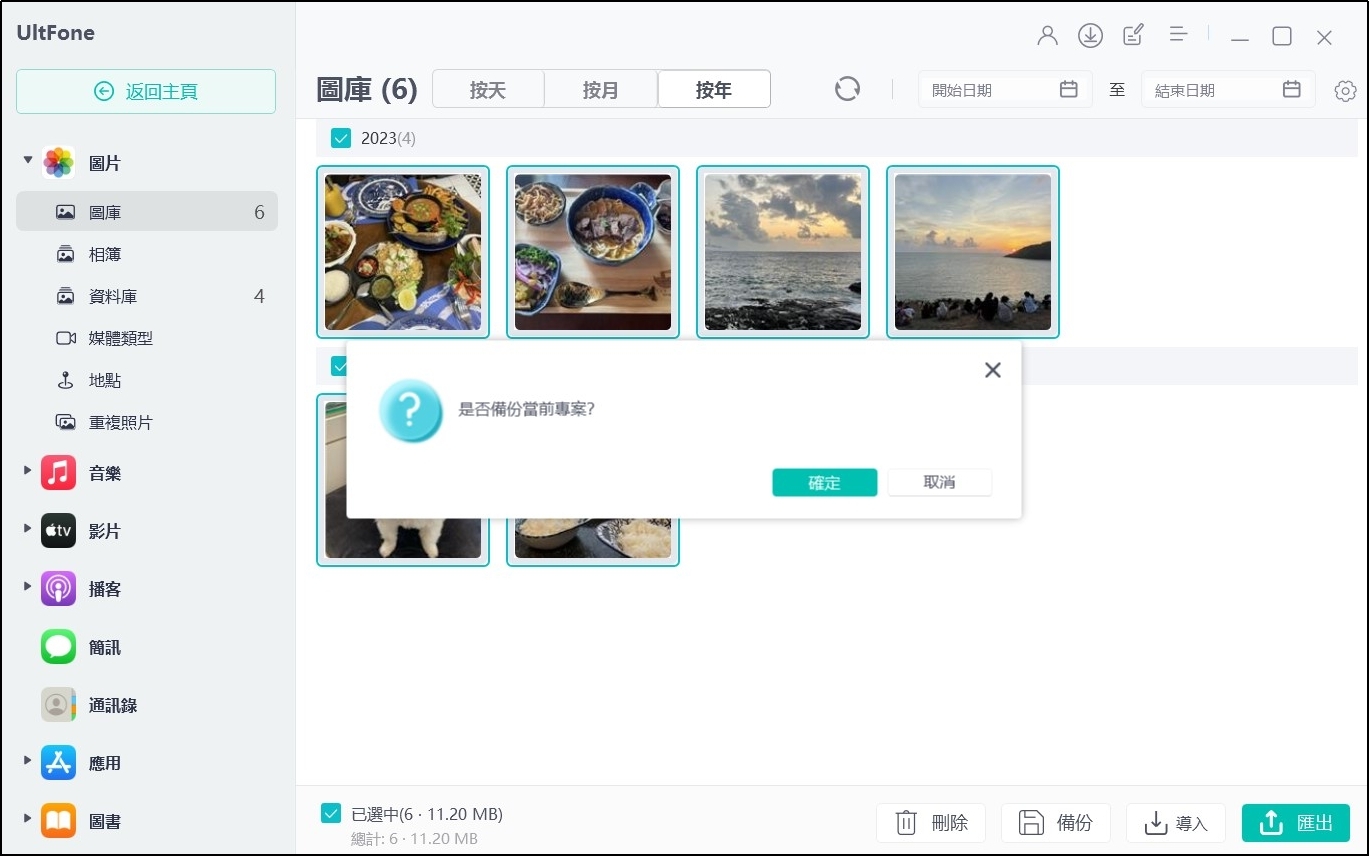This screenshot has width=1370, height=856.
Task: Deselect the sunset photo thumbnail checkbox
Action: [973, 251]
